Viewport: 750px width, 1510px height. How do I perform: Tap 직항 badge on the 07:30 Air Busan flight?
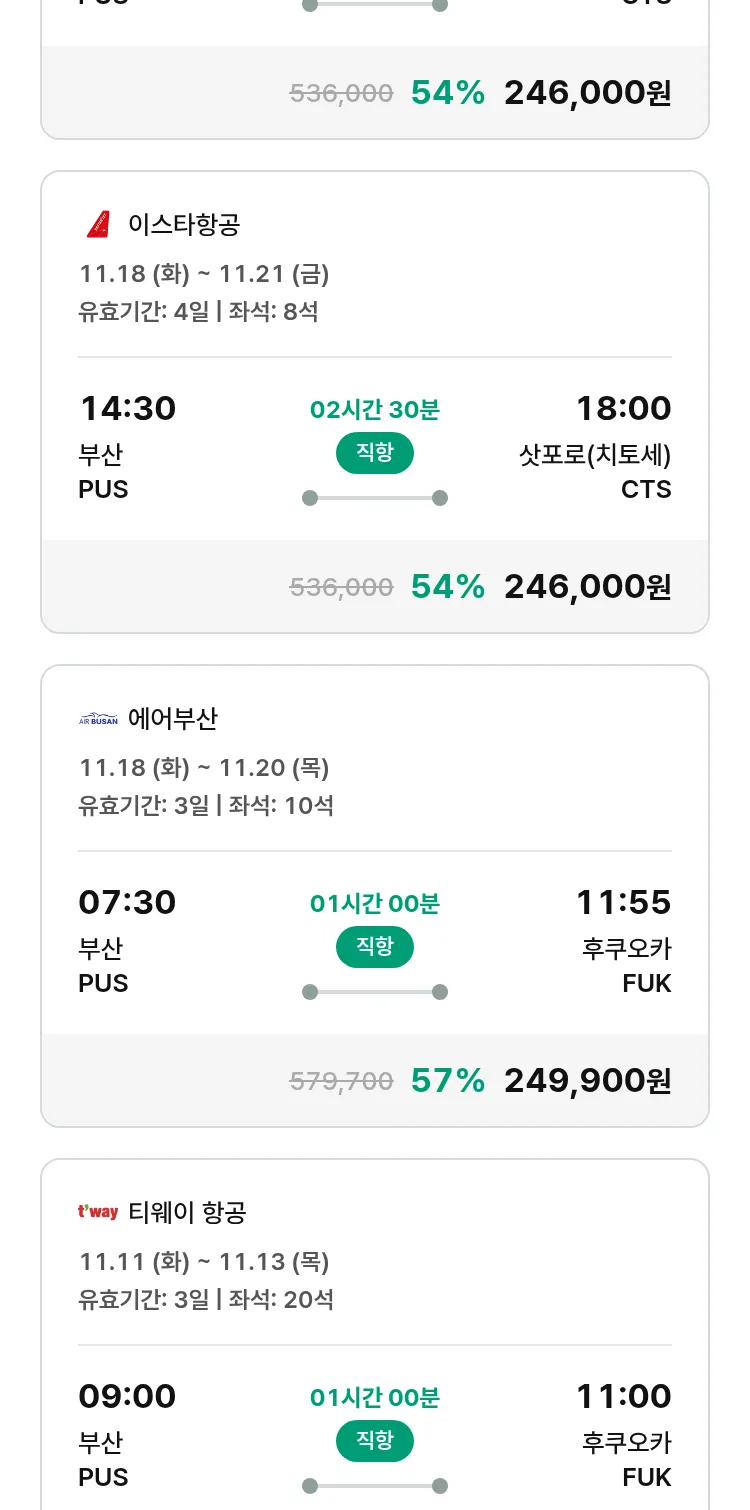click(375, 947)
